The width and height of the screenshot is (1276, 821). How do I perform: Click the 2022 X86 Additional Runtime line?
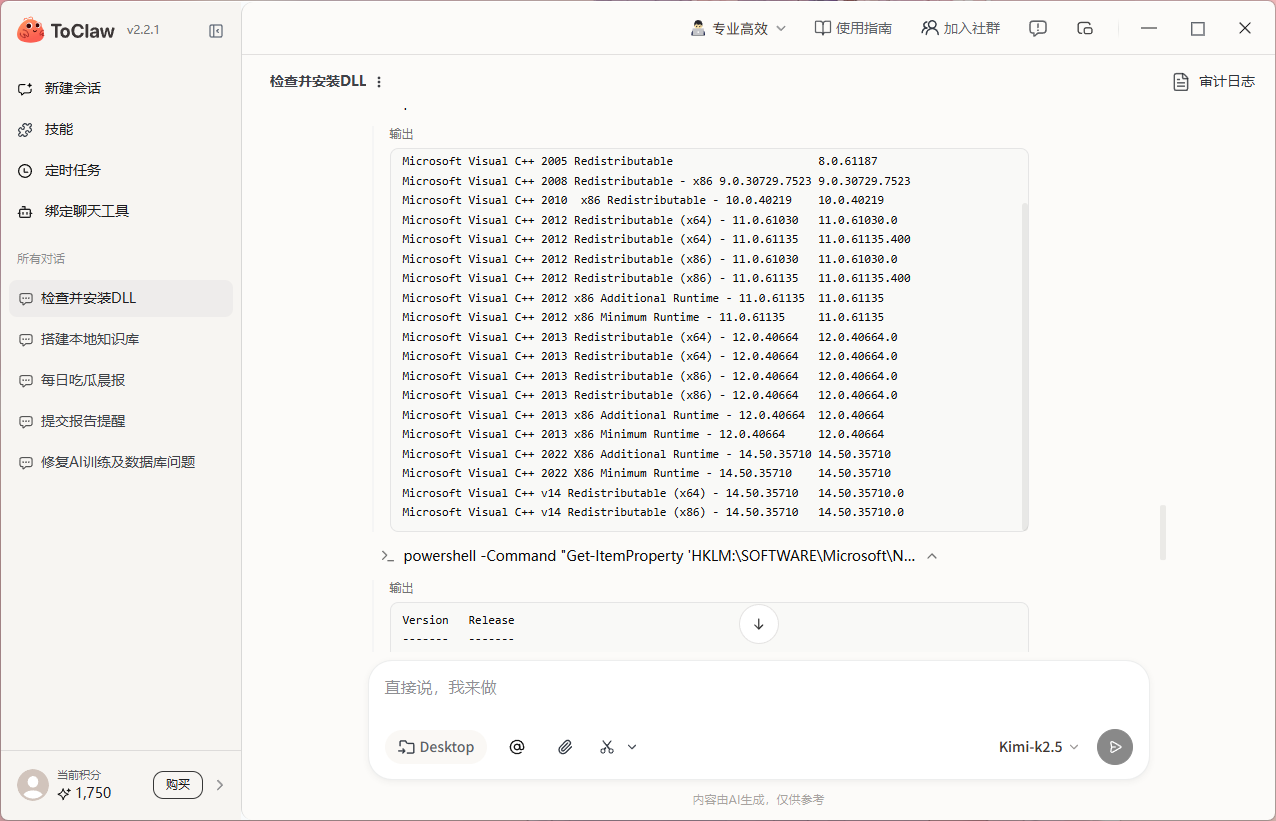[x=646, y=454]
